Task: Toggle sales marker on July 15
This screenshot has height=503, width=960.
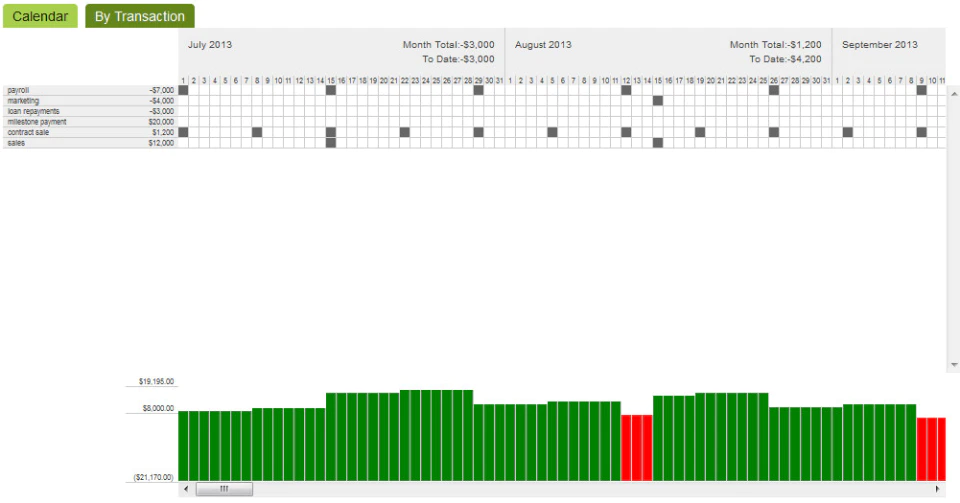Action: coord(331,143)
